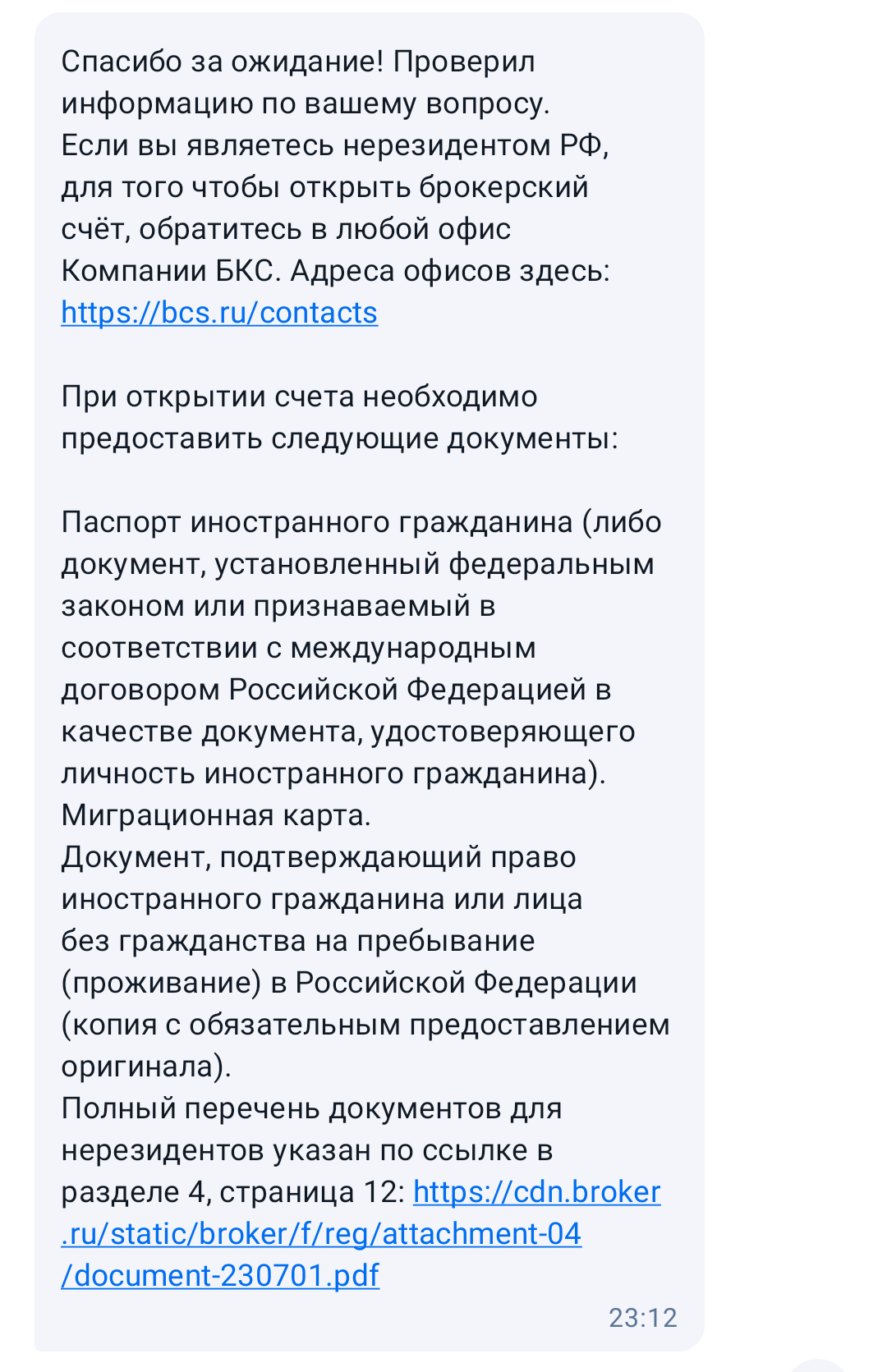This screenshot has width=887, height=1372.
Task: Click the "Паспорт иностранного гражданина" text
Action: pyautogui.click(x=317, y=522)
